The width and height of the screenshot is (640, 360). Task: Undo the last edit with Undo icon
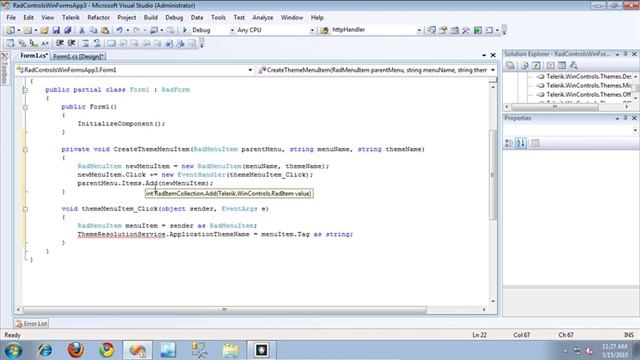(x=119, y=30)
